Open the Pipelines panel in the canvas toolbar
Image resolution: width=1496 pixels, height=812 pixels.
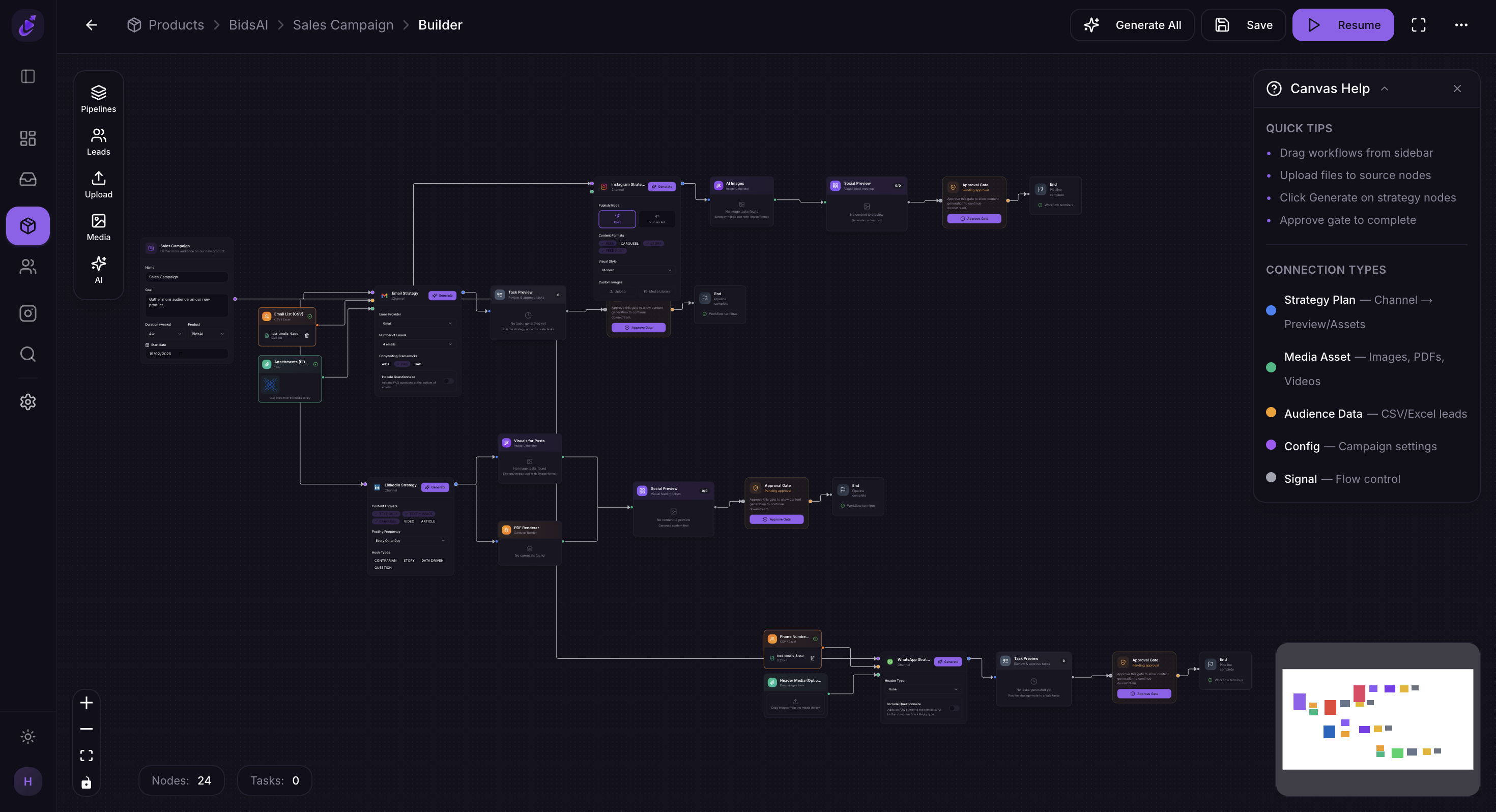tap(98, 99)
